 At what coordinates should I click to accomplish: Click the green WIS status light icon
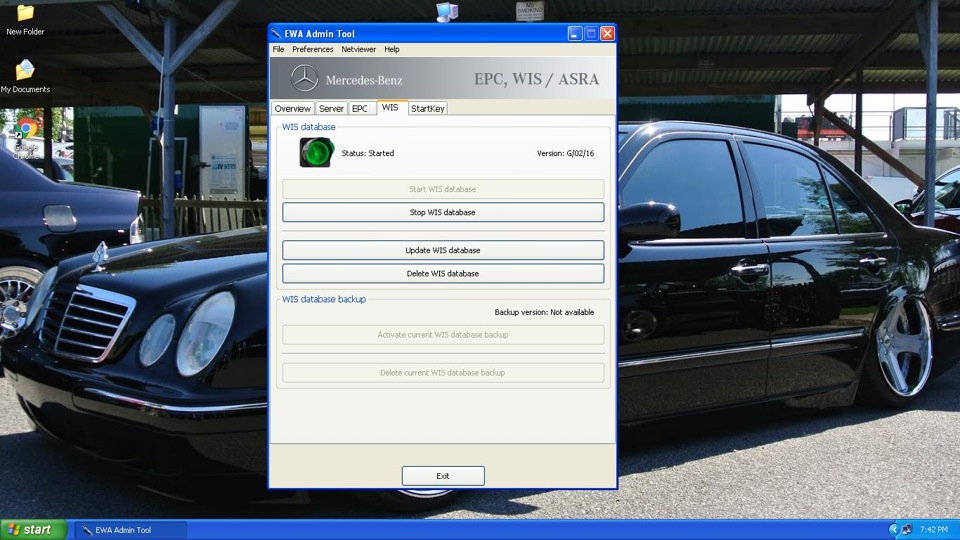[317, 152]
